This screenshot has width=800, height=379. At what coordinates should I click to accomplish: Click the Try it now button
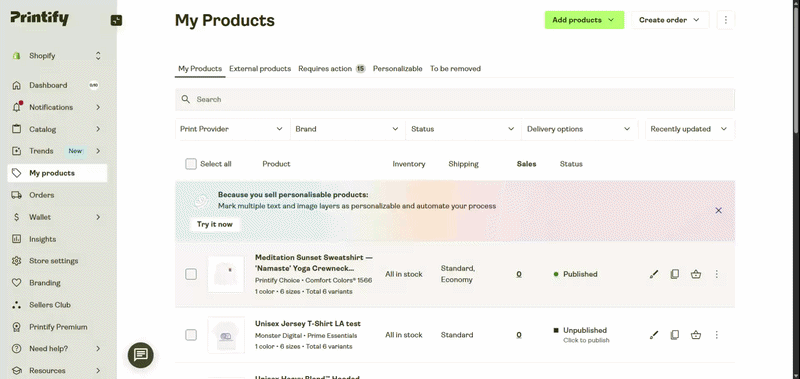[x=215, y=224]
